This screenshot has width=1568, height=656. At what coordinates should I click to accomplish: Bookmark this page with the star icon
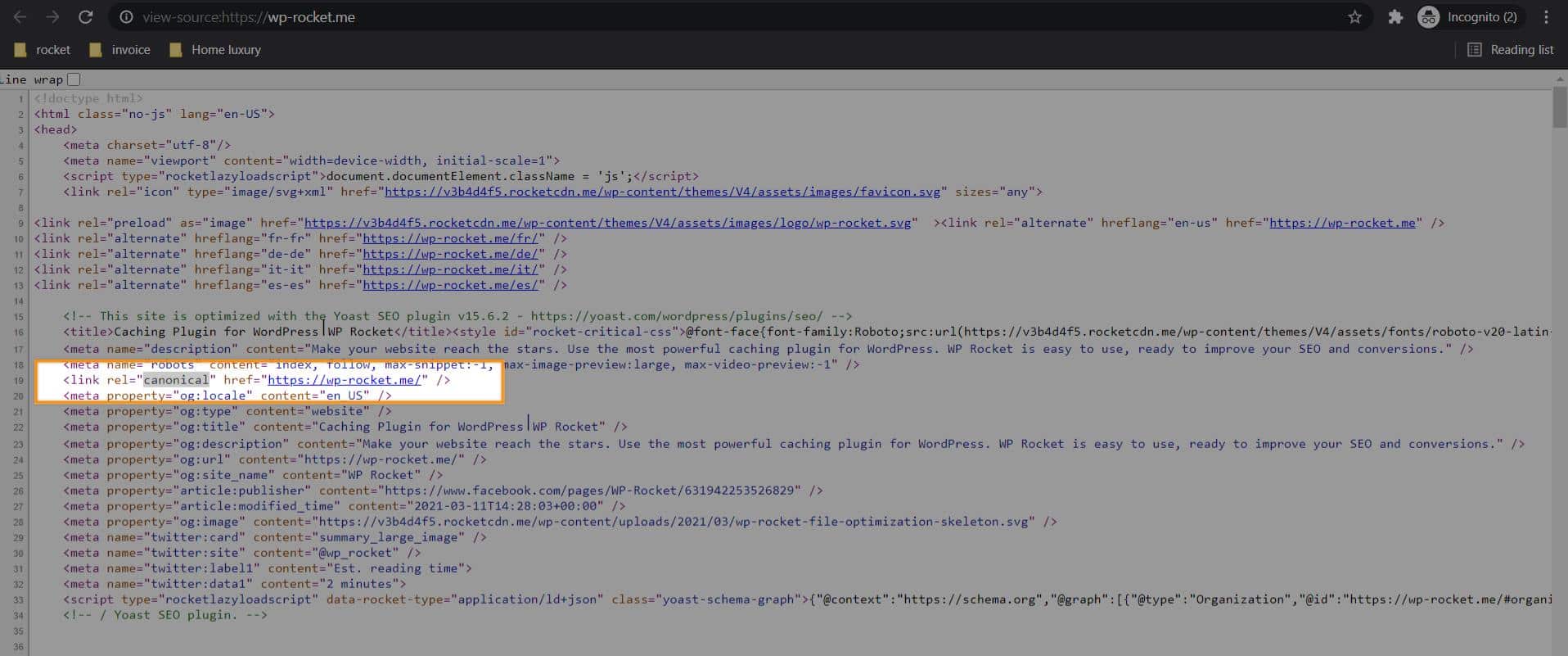pos(1355,17)
